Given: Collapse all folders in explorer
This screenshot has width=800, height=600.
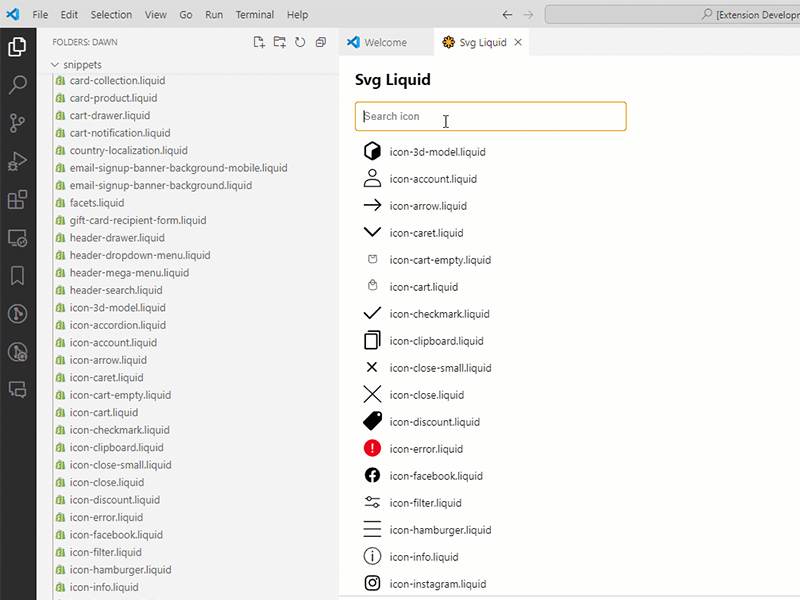Looking at the screenshot, I should coord(321,42).
